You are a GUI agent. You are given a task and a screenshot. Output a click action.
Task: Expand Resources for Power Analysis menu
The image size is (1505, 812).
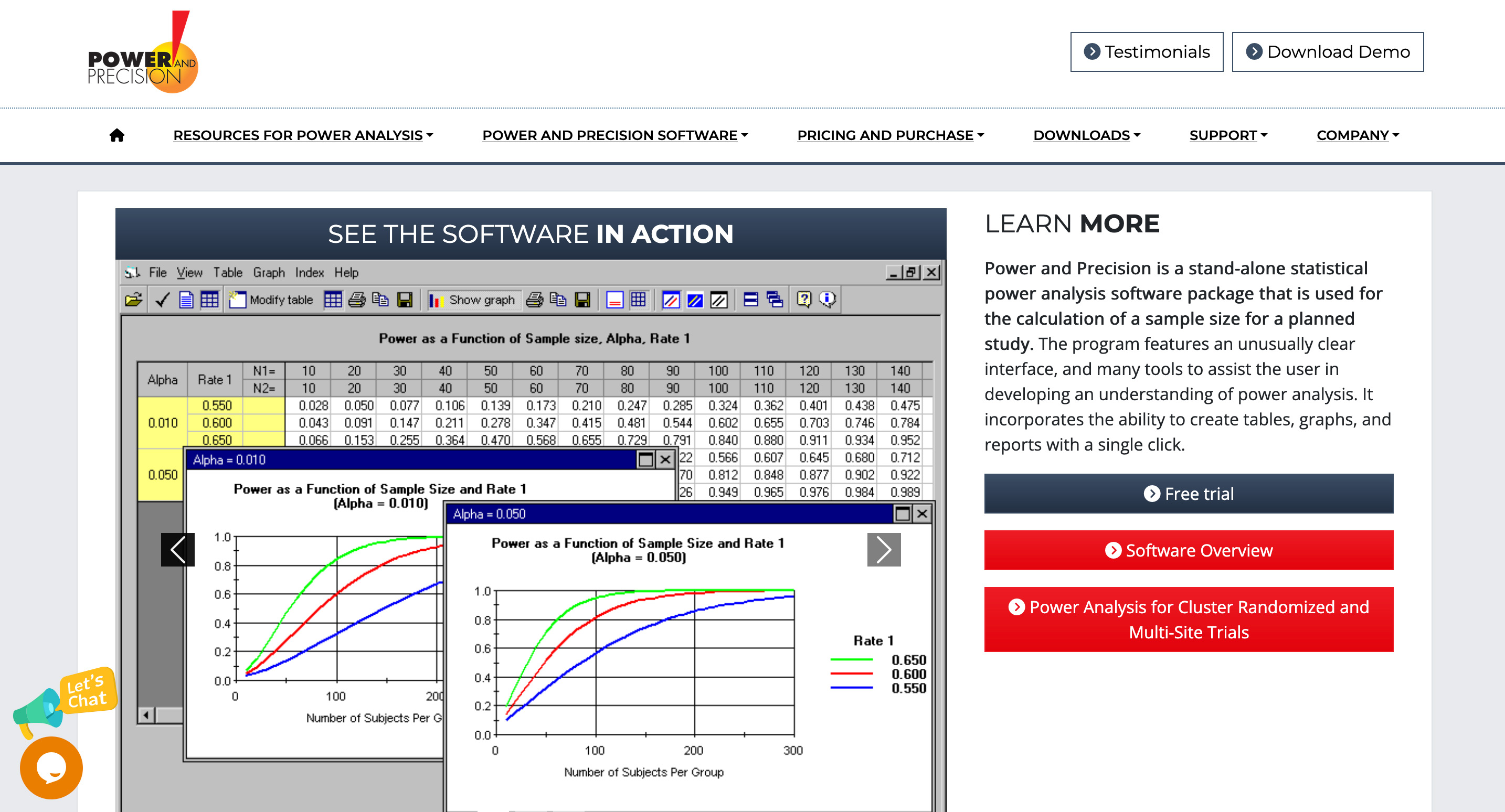coord(303,135)
